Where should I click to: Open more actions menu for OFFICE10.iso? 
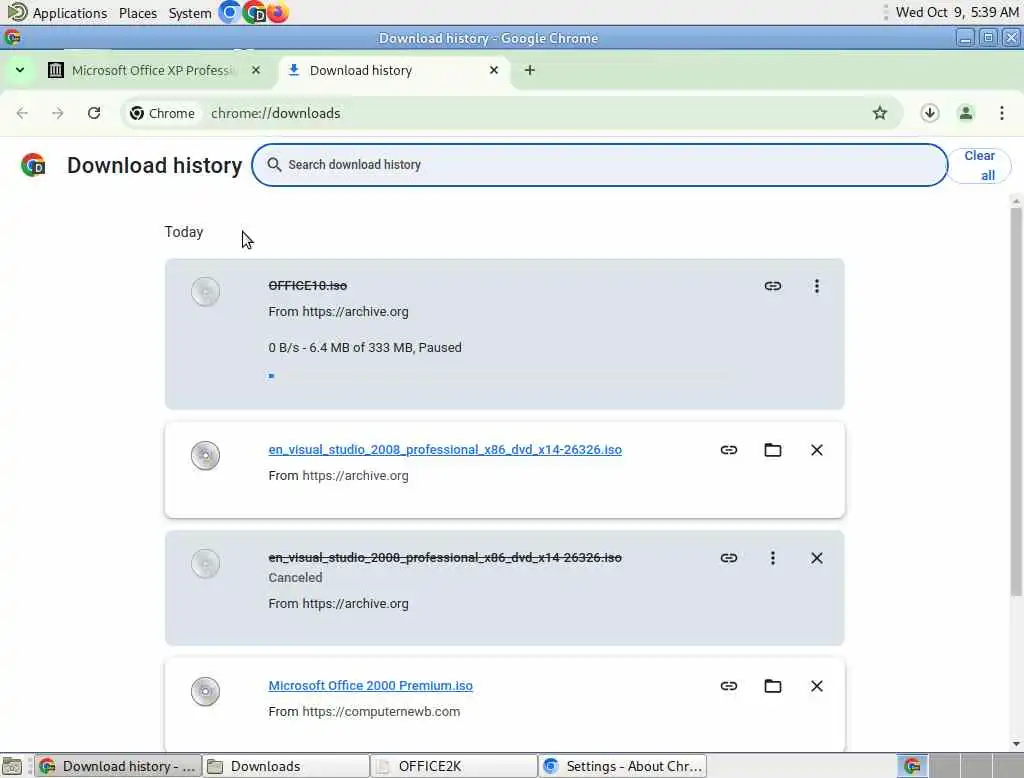(816, 286)
